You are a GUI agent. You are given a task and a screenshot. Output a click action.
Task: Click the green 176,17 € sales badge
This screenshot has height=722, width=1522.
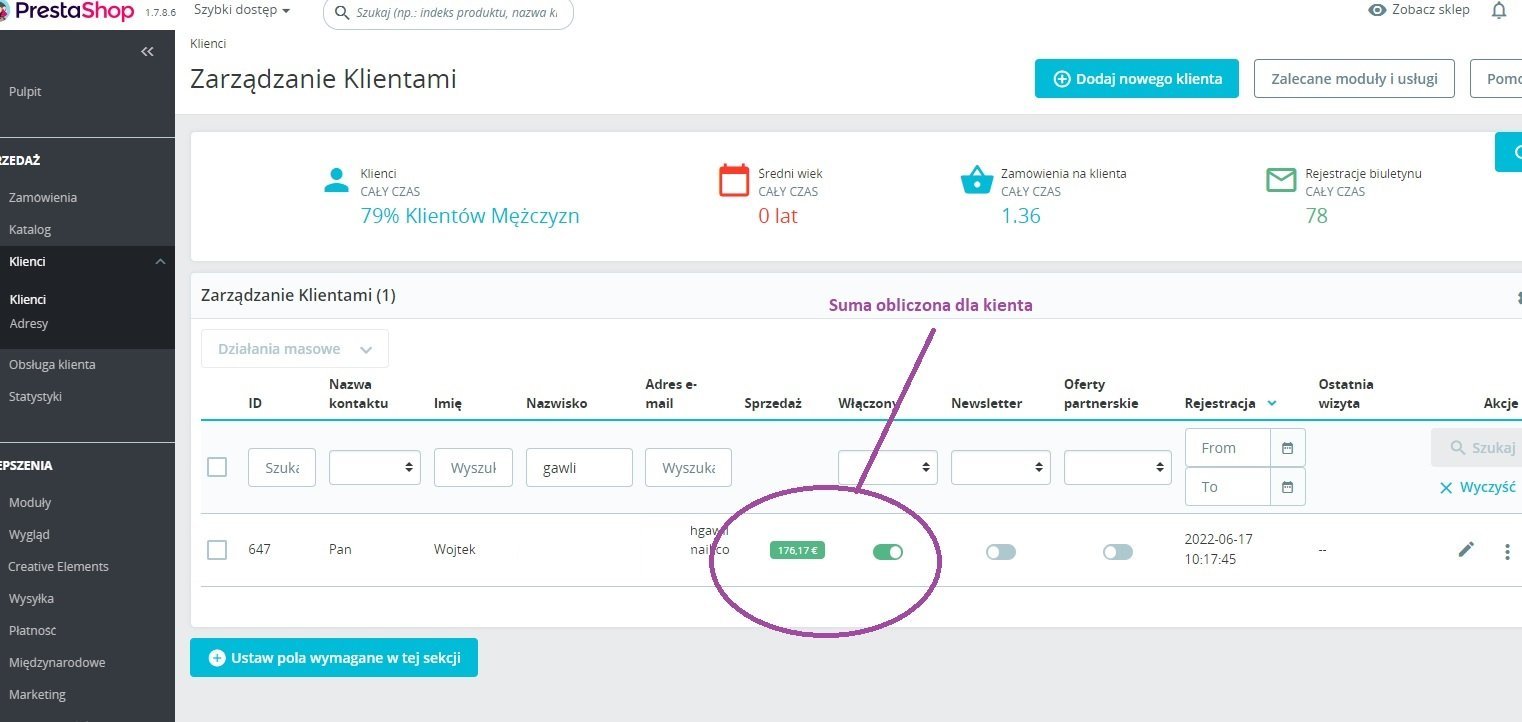click(797, 550)
